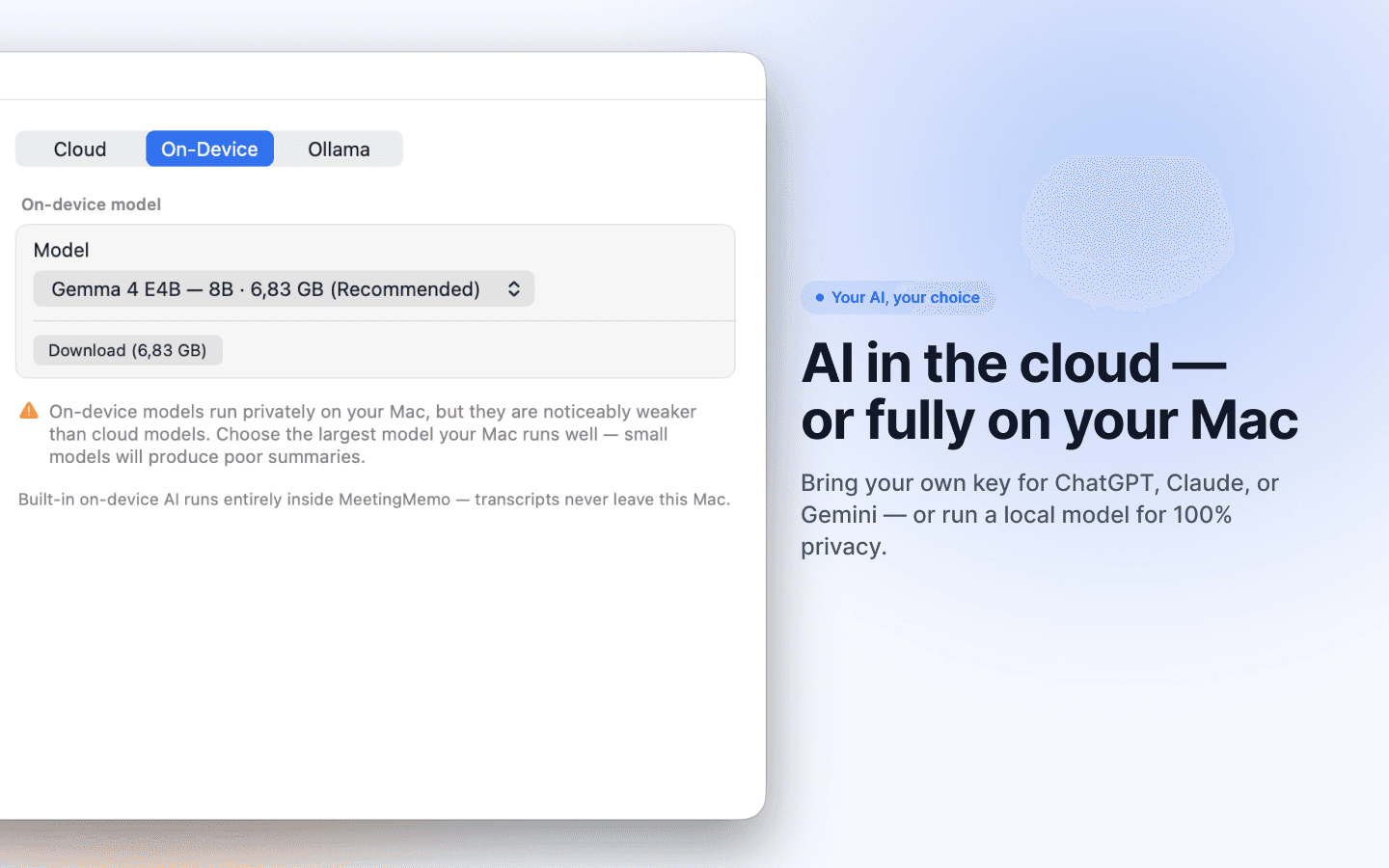Screen dimensions: 1389x868
Task: Click the 'Your AI, your choice' badge
Action: pos(897,297)
